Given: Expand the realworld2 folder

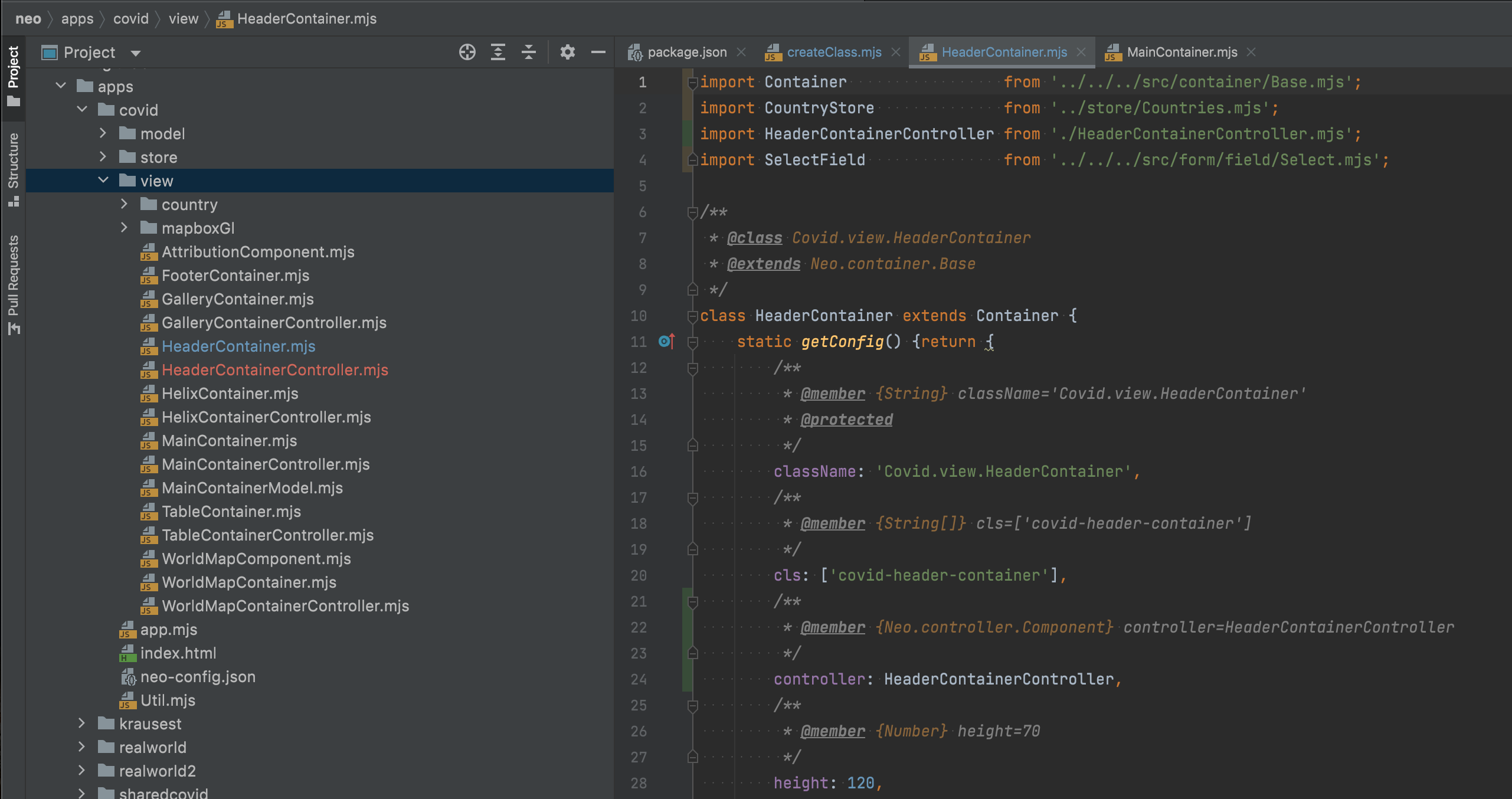Looking at the screenshot, I should (81, 771).
